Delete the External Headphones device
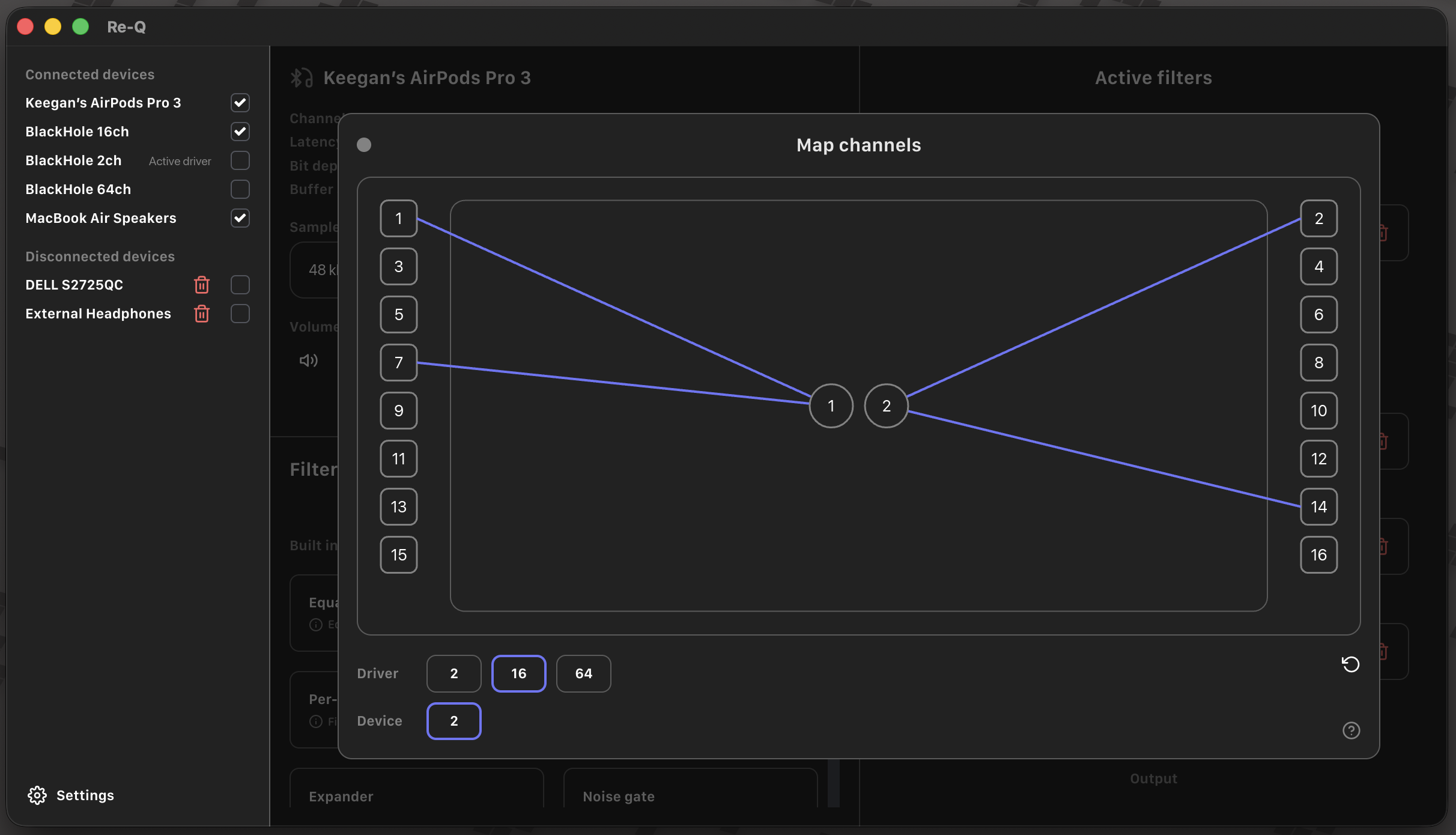Screen dimensions: 1456x835 [202, 314]
